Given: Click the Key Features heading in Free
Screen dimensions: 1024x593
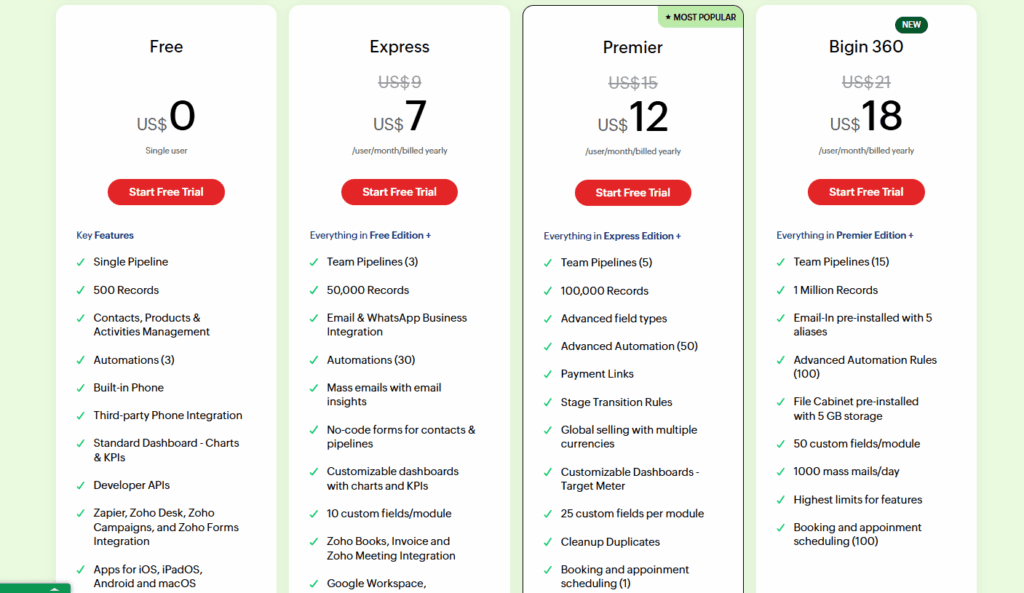Looking at the screenshot, I should click(105, 236).
